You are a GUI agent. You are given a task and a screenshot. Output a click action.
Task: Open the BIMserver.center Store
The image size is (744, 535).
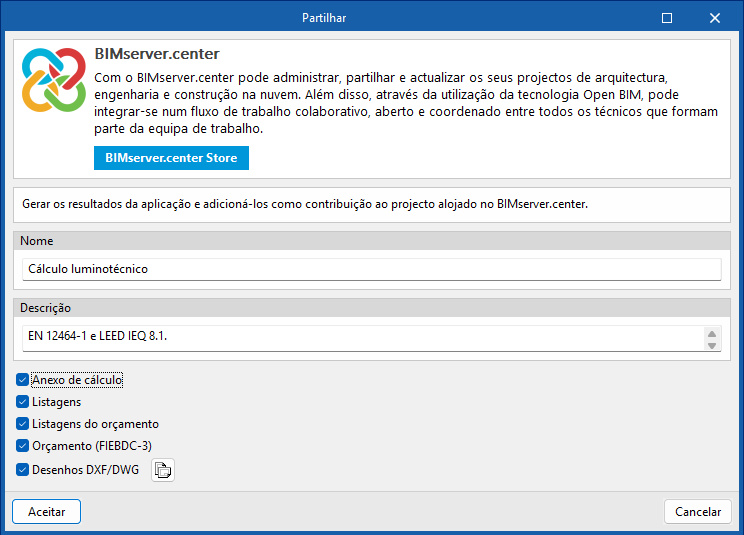coord(171,158)
